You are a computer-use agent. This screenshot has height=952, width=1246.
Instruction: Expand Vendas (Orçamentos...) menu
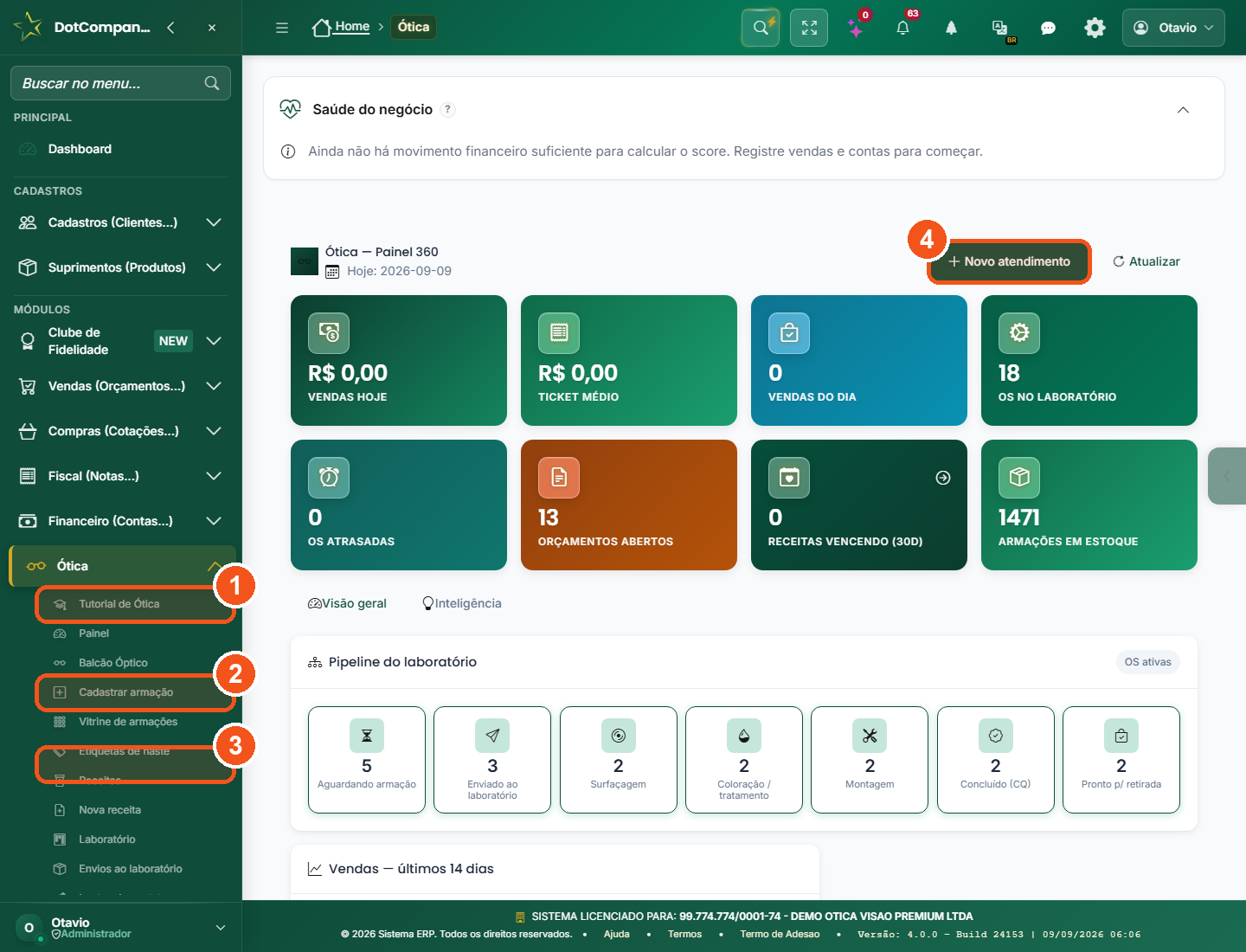[x=120, y=386]
